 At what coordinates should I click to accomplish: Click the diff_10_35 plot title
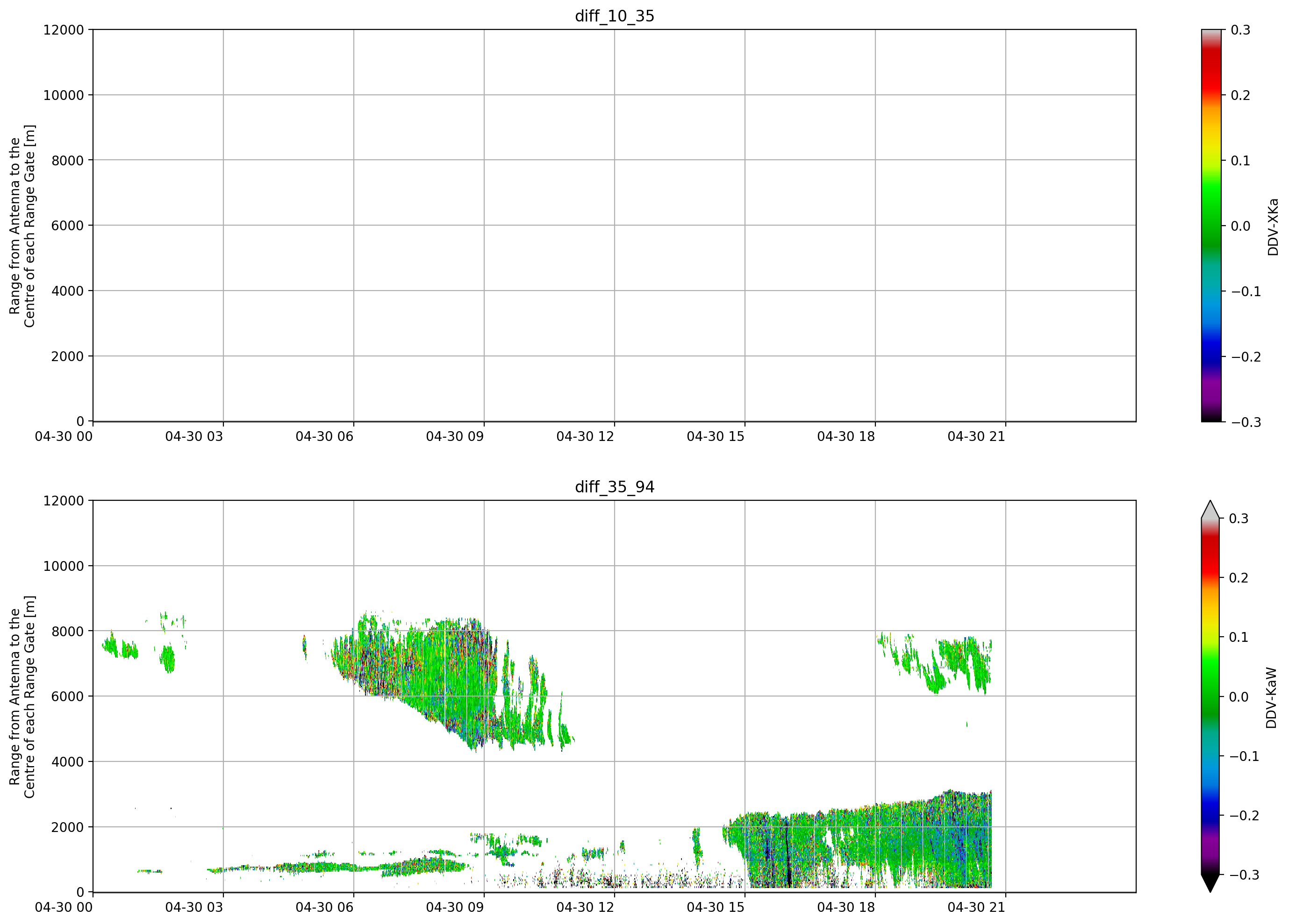[615, 16]
